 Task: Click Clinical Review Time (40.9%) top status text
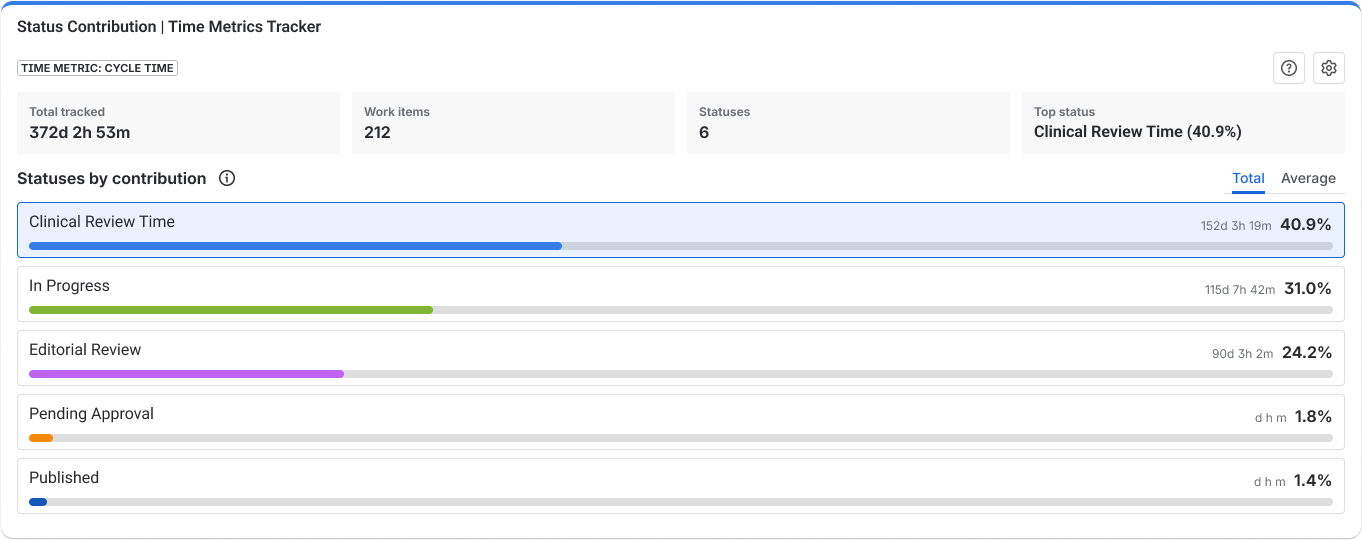click(1138, 132)
